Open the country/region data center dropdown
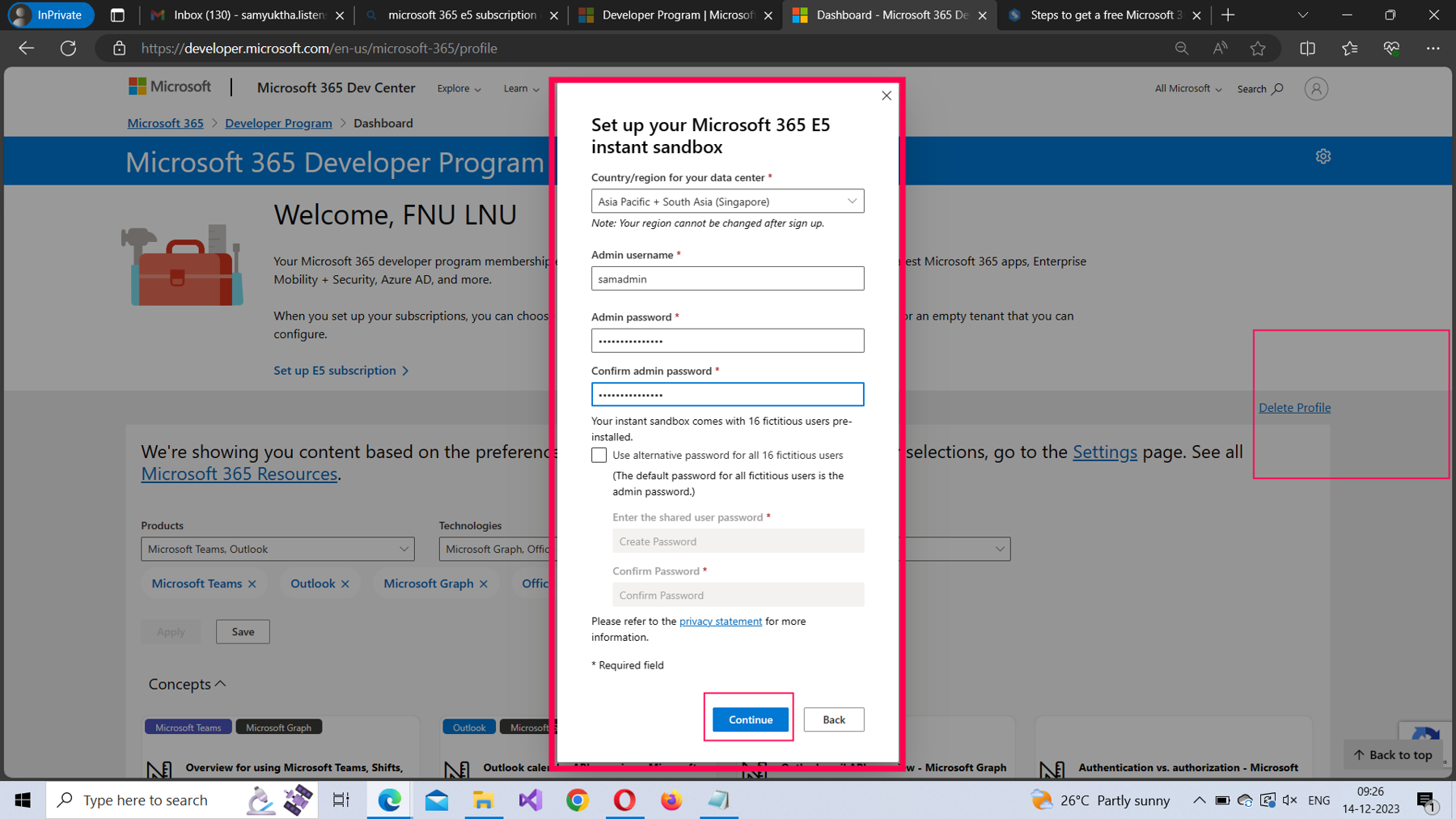 [727, 202]
